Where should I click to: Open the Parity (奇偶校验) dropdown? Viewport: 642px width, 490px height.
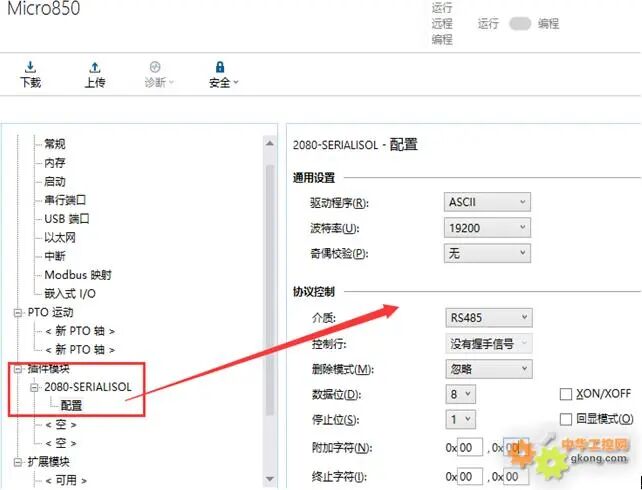(x=487, y=253)
